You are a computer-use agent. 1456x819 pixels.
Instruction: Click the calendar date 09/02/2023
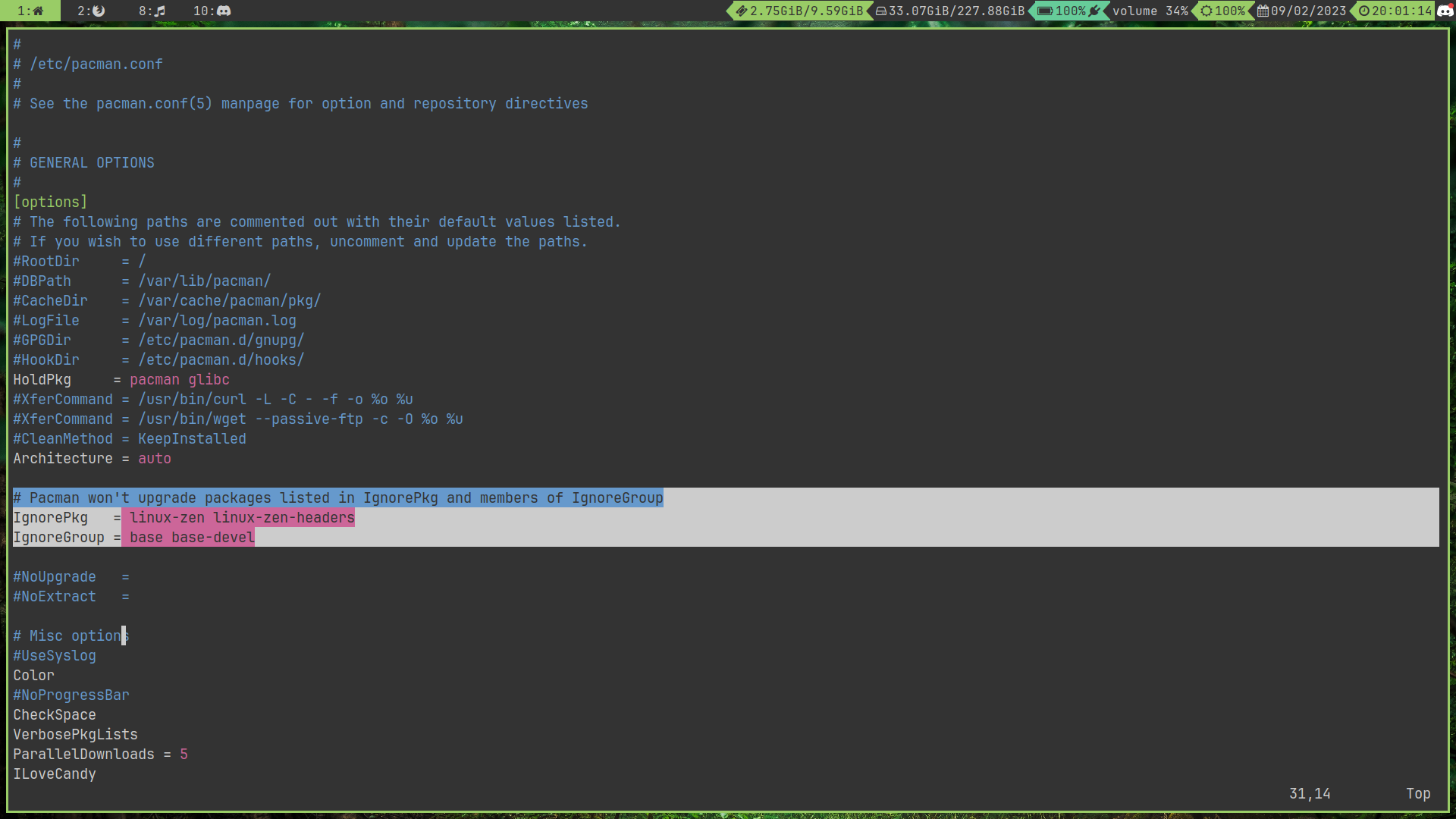coord(1308,11)
